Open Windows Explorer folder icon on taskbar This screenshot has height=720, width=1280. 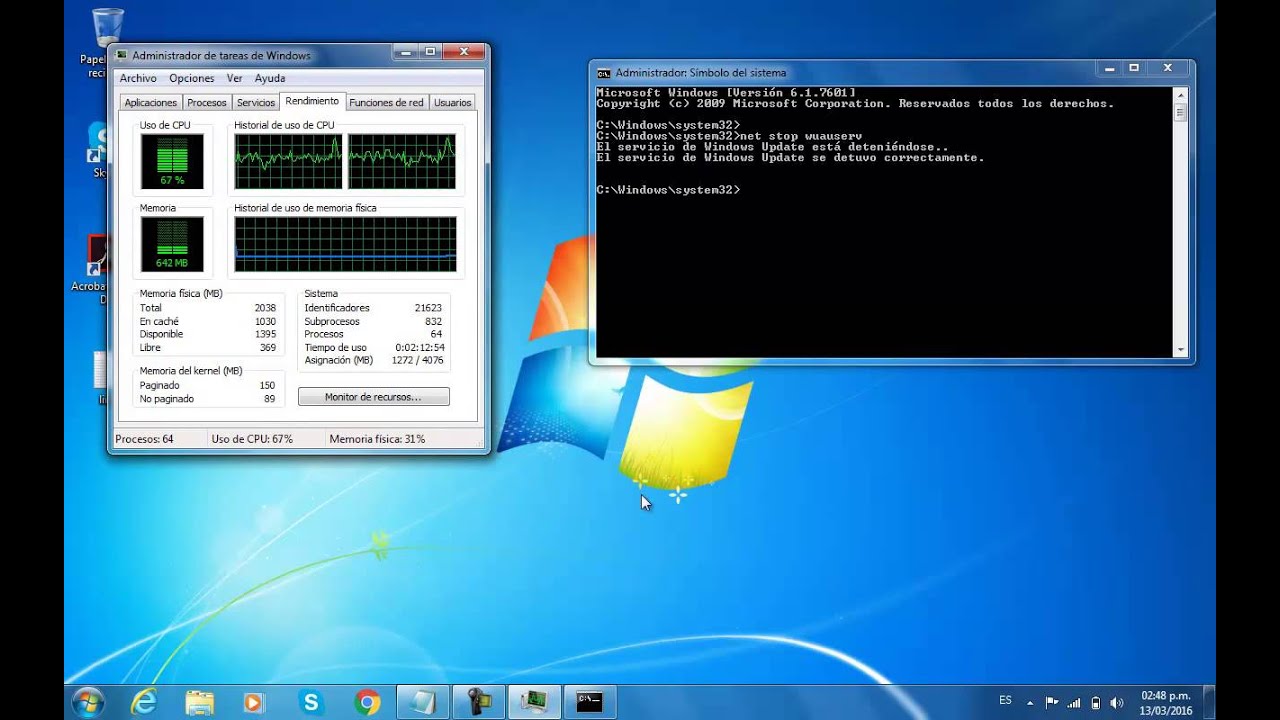200,703
